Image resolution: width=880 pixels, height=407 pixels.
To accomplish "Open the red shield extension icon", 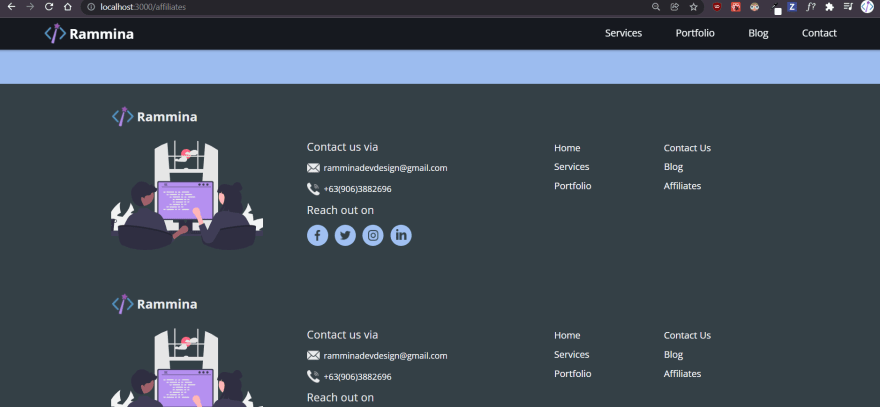I will (717, 7).
